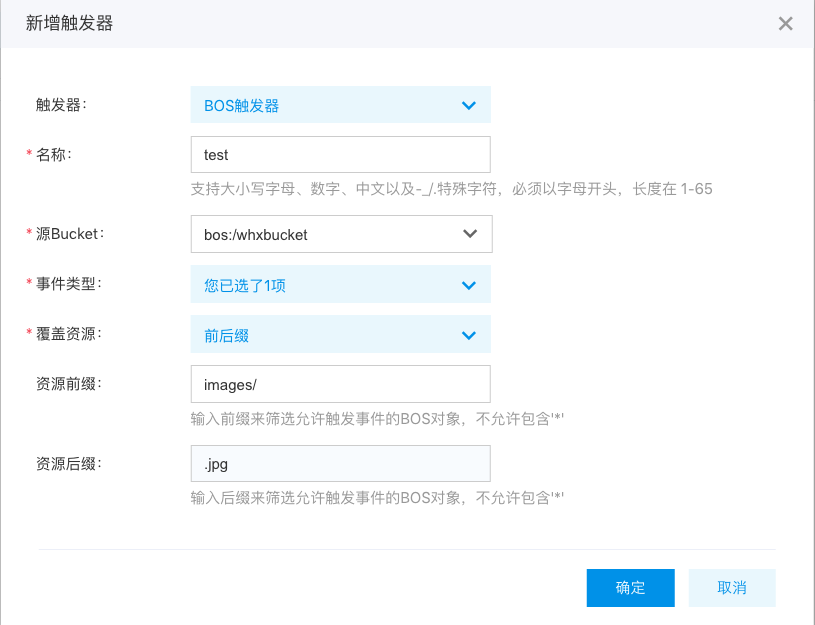Click the name rule hint about 长度在 1-65
815x625 pixels.
coord(451,189)
